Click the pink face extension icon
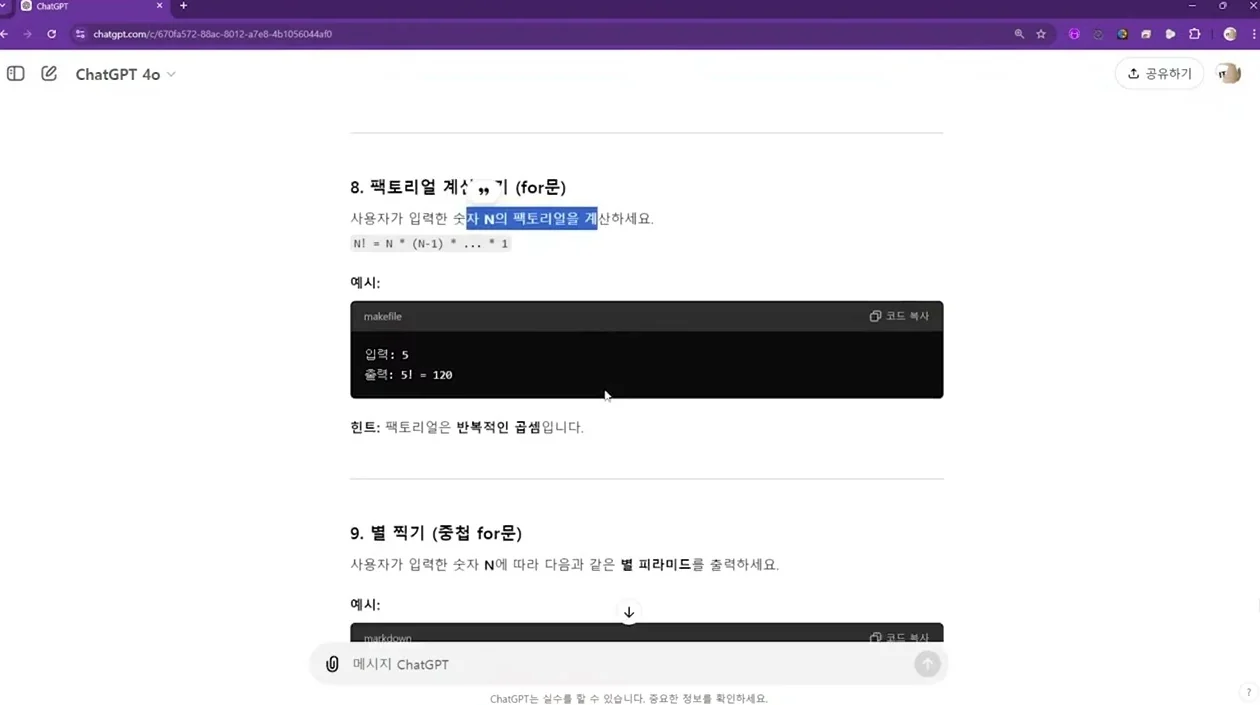1260x705 pixels. [x=1074, y=34]
